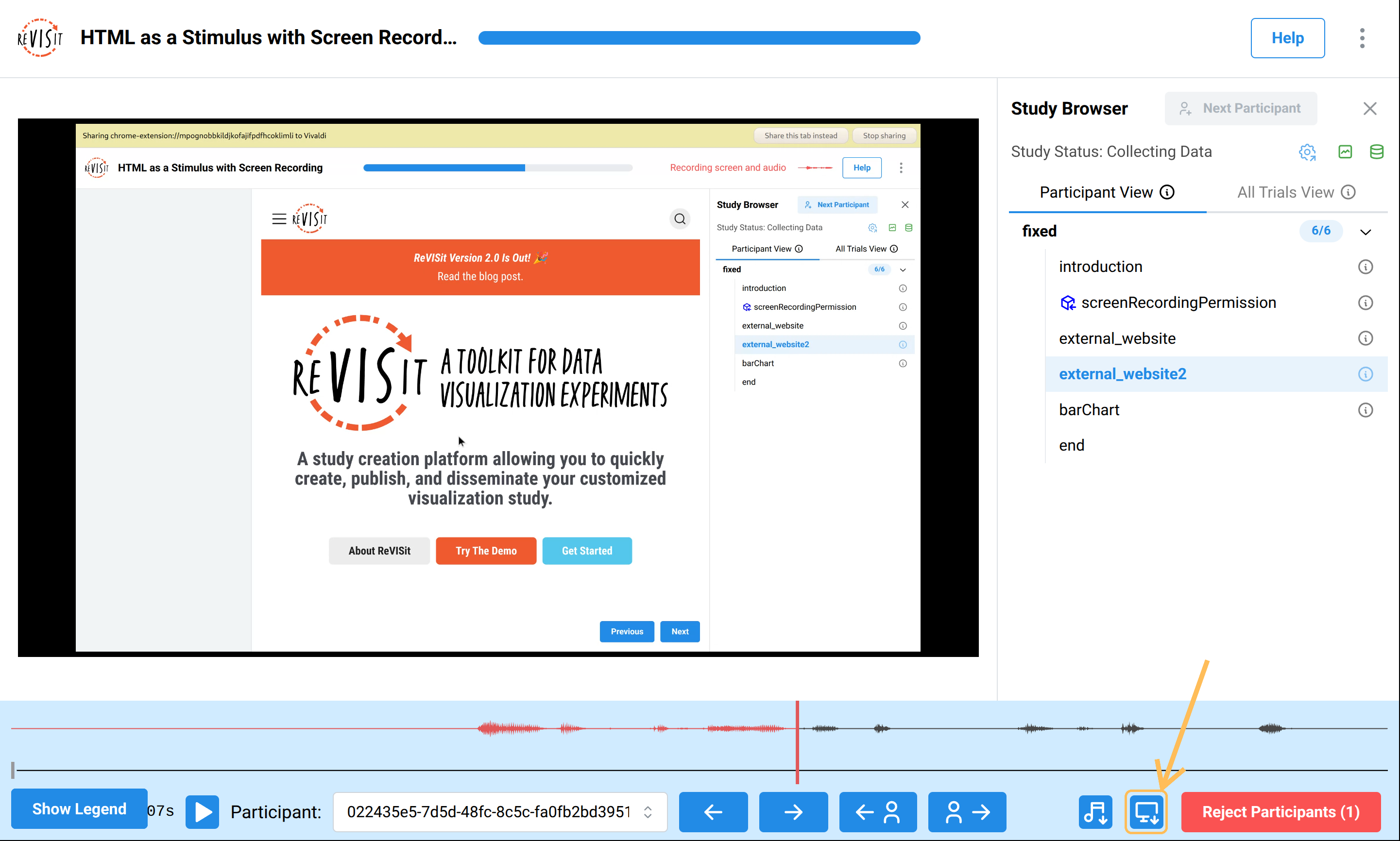Collapse the fixed sequence chevron
1400x841 pixels.
pos(1365,232)
